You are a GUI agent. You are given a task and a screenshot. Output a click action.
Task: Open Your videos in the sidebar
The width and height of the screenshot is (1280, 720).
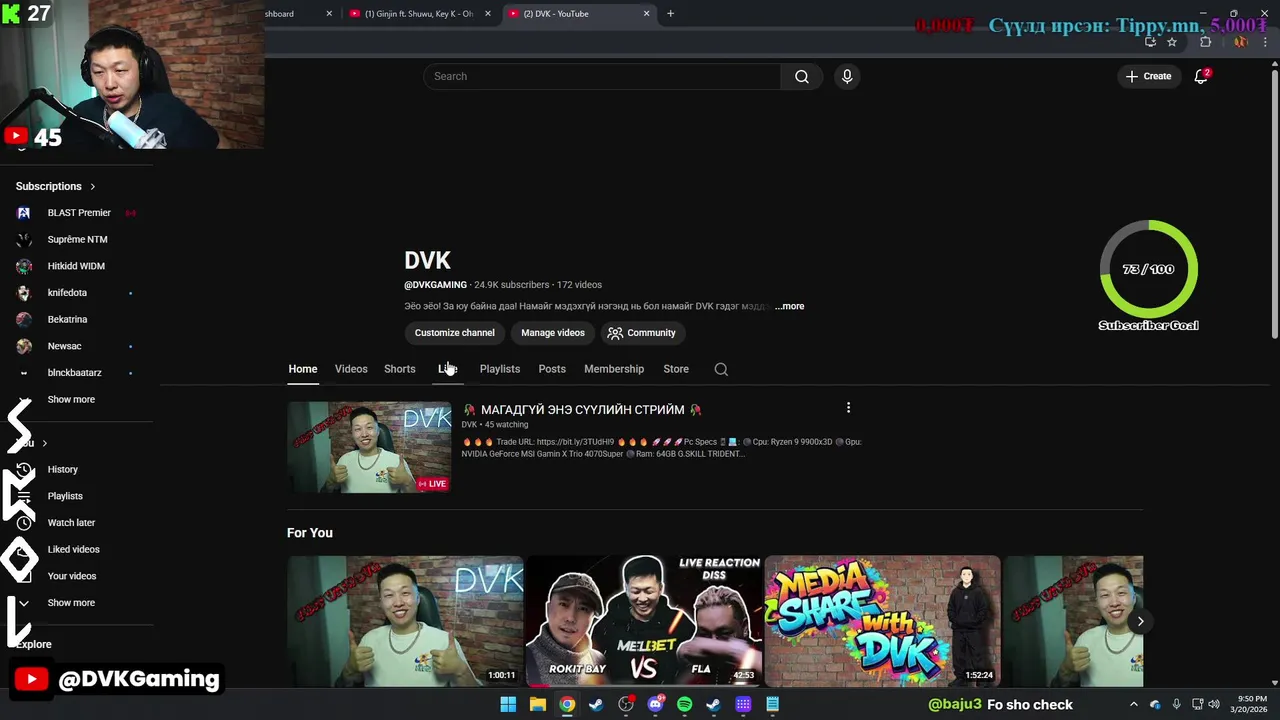[72, 576]
